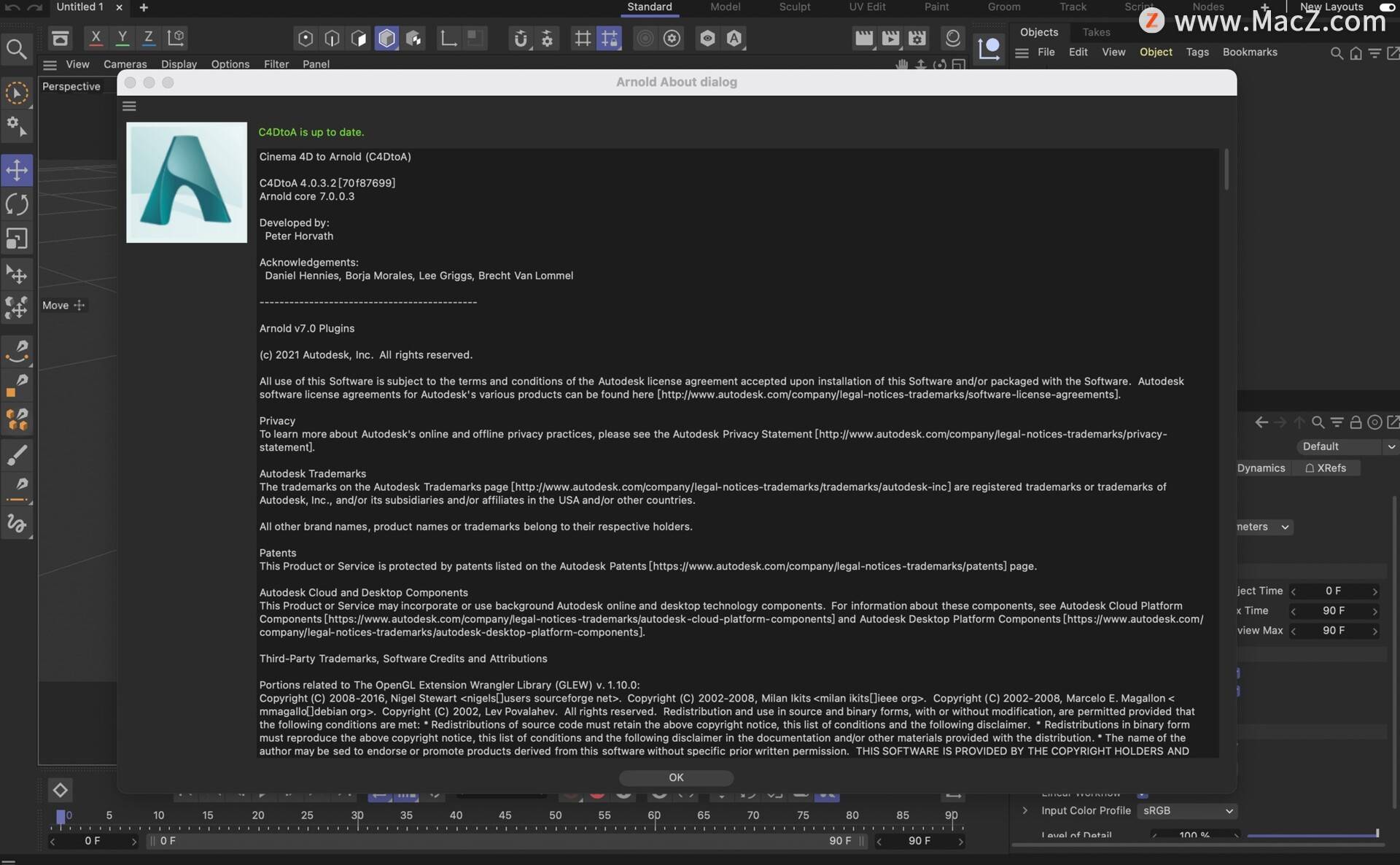The image size is (1400, 865).
Task: Activate the Live Selection tool
Action: coord(17,93)
